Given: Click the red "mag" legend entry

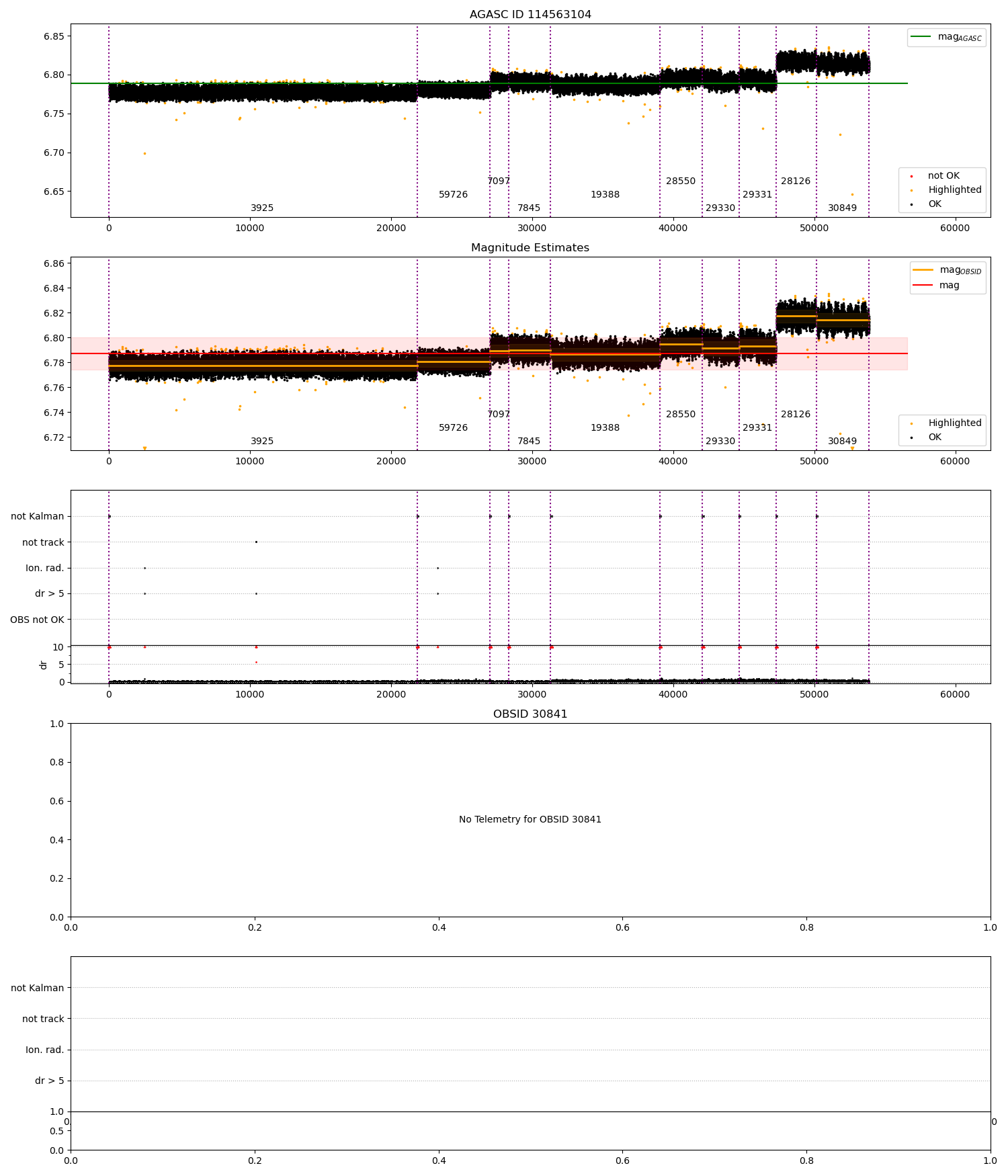Looking at the screenshot, I should click(x=936, y=286).
